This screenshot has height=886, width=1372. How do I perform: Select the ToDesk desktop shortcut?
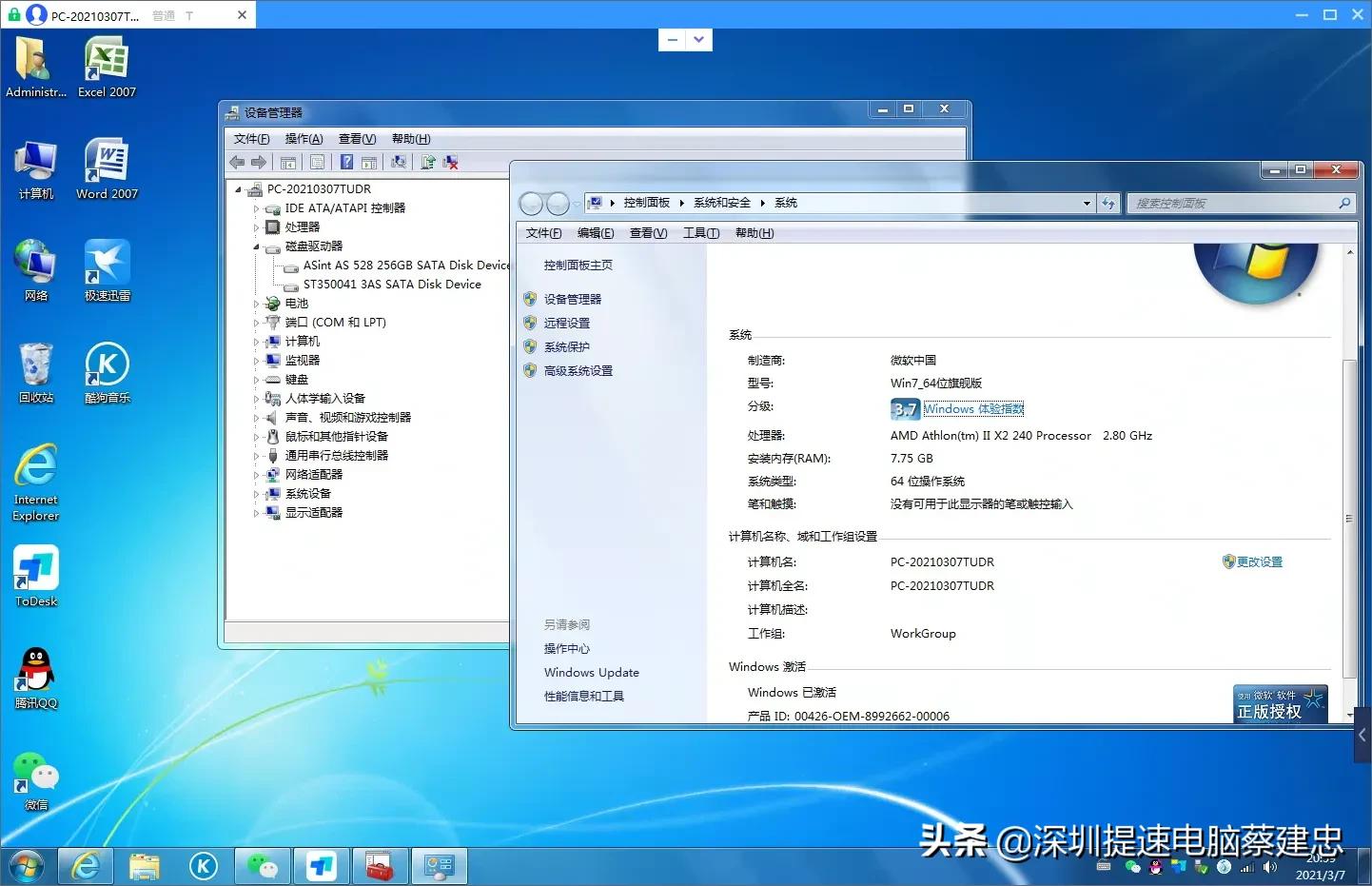tap(36, 576)
